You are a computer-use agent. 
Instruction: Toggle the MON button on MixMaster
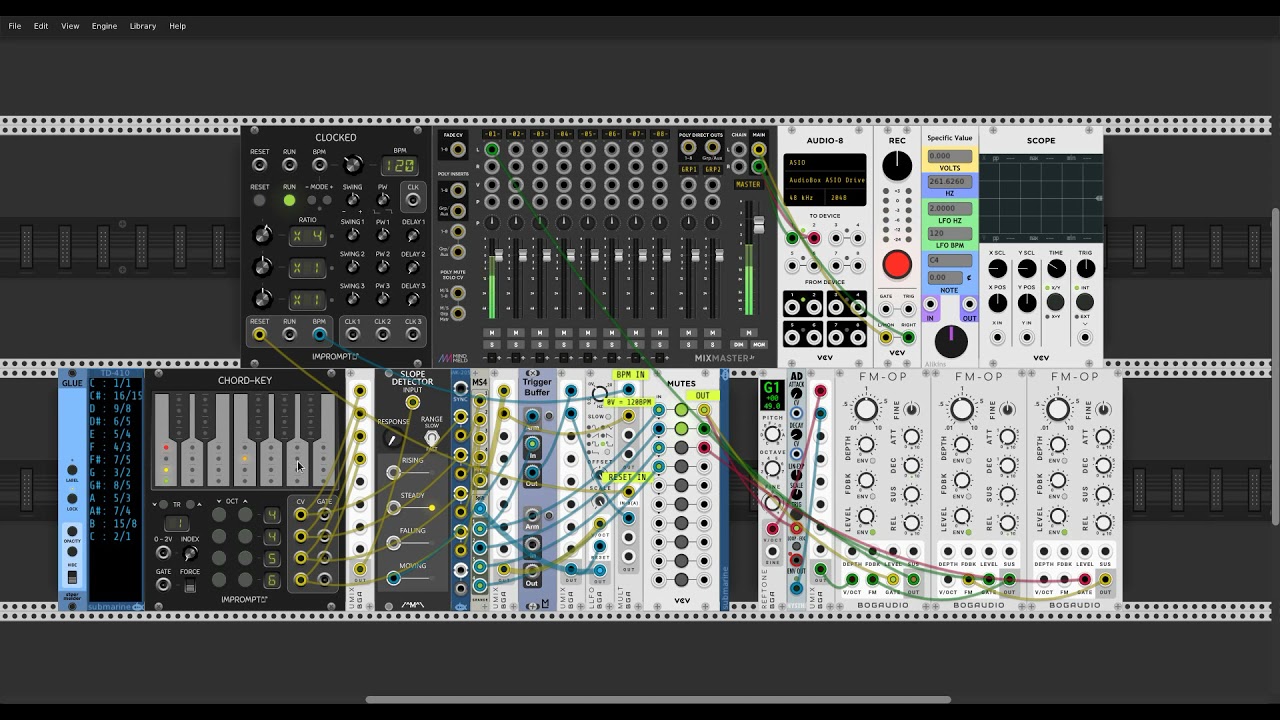(x=758, y=345)
